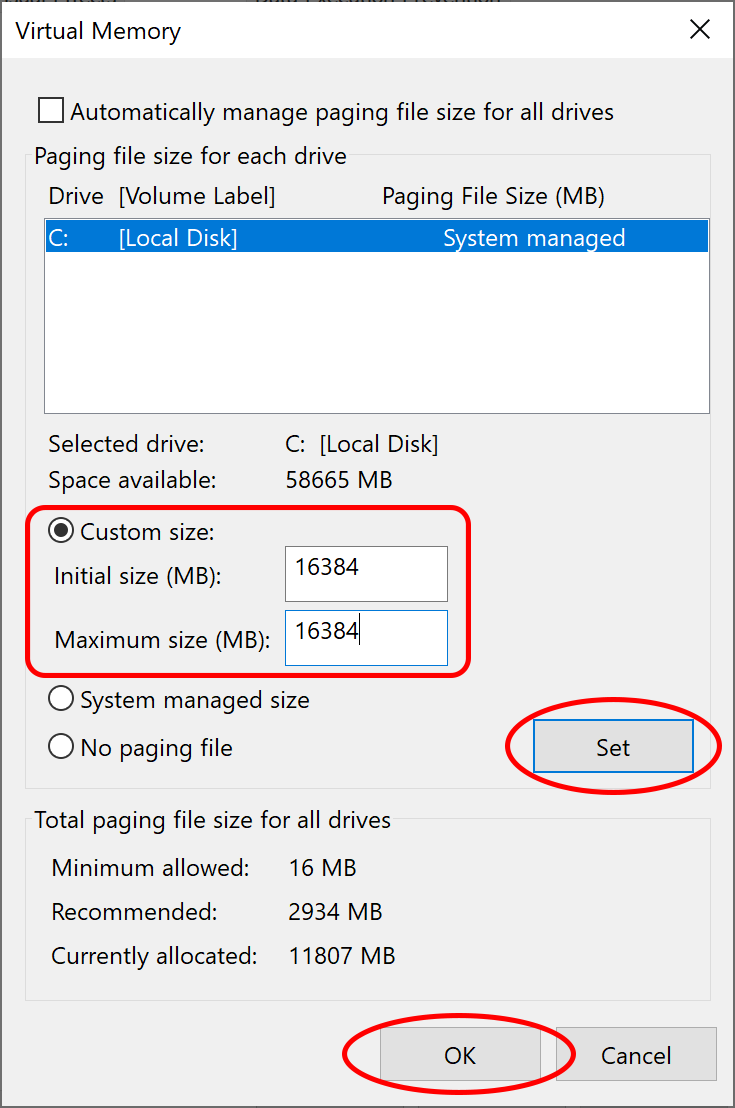
Task: Click the Custom size label text
Action: [147, 533]
